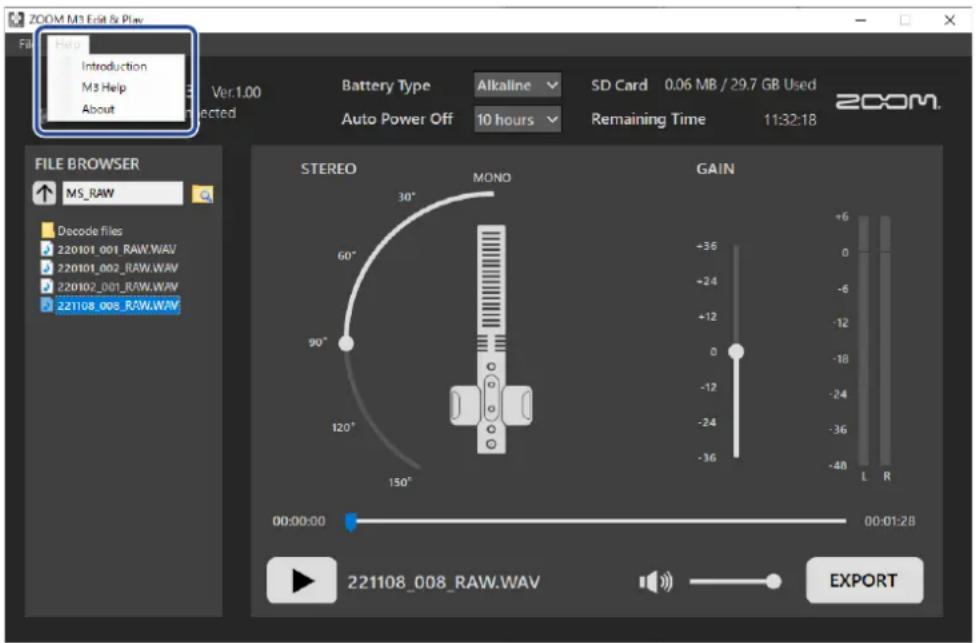Click the 150° label on the stereo arc

point(400,482)
